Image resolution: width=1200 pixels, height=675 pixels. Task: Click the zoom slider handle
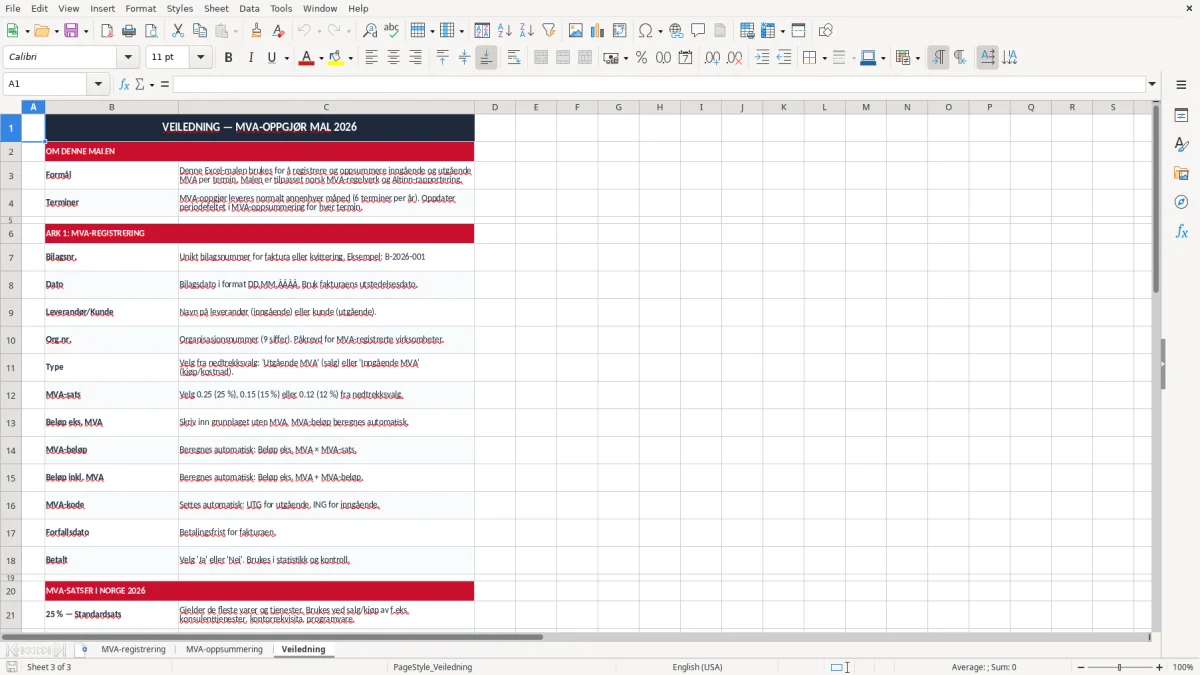pyautogui.click(x=1119, y=667)
